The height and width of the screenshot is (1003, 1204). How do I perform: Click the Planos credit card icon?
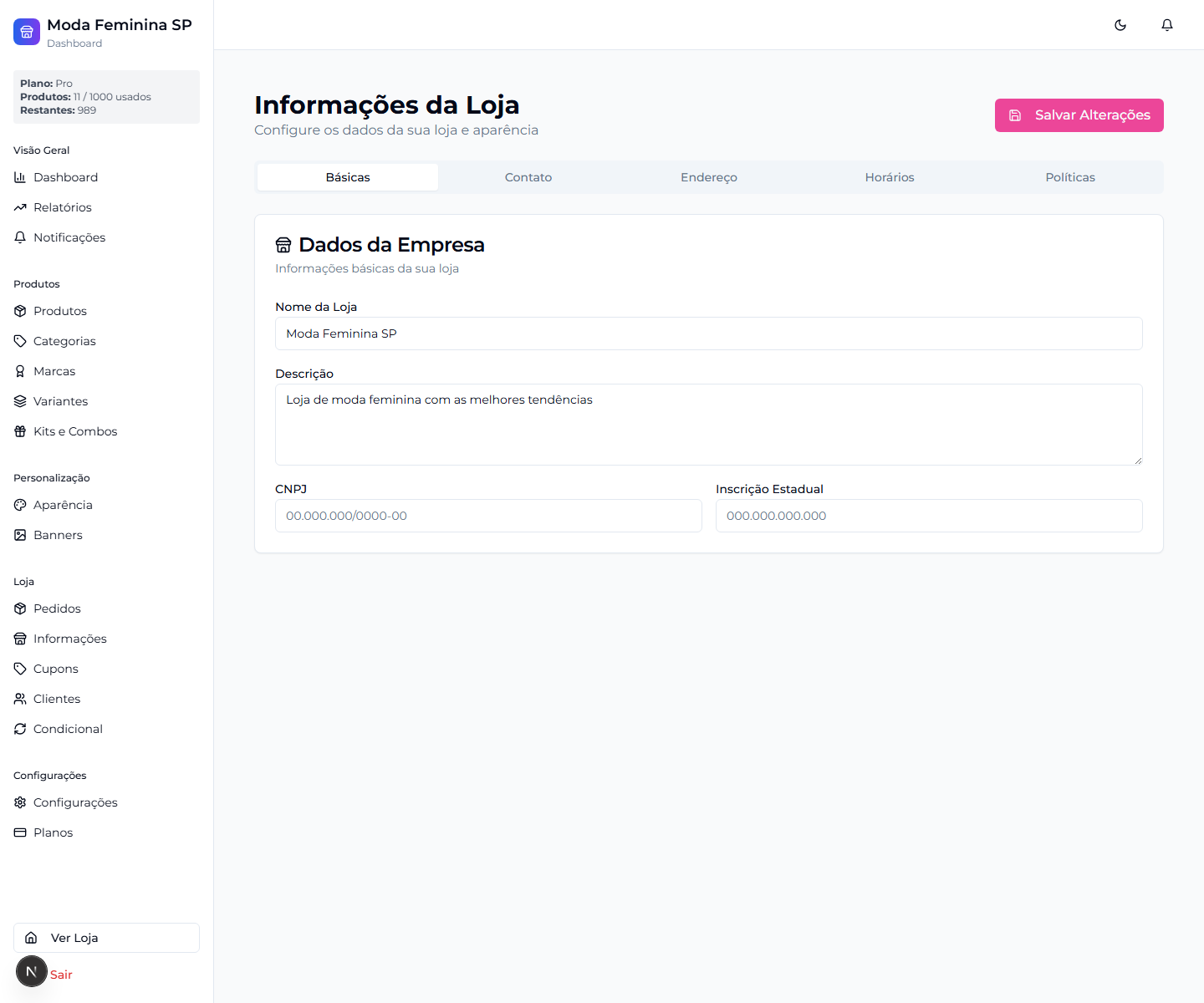pos(20,832)
